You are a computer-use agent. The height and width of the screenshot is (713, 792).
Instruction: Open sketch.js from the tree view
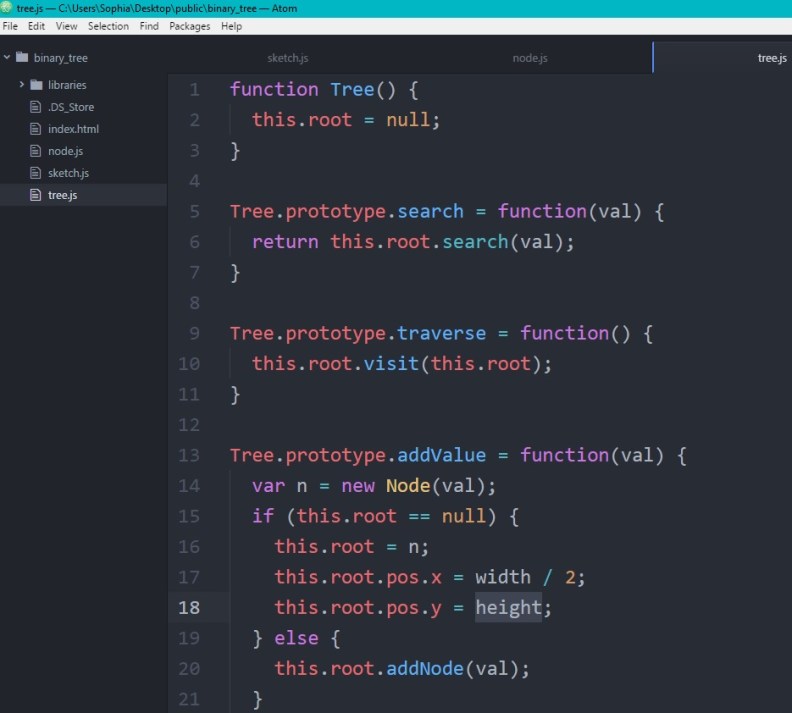69,173
